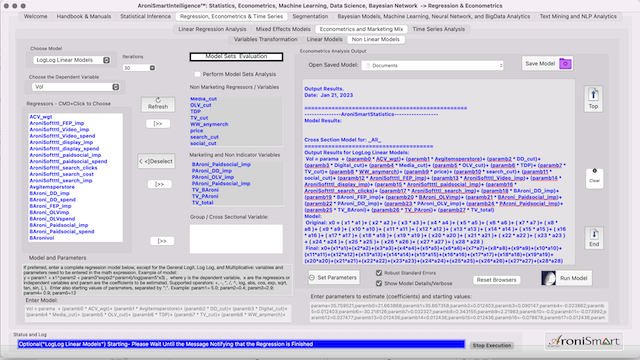Click the Run Model moon icon
Screen dimensions: 640x360
click(x=548, y=278)
